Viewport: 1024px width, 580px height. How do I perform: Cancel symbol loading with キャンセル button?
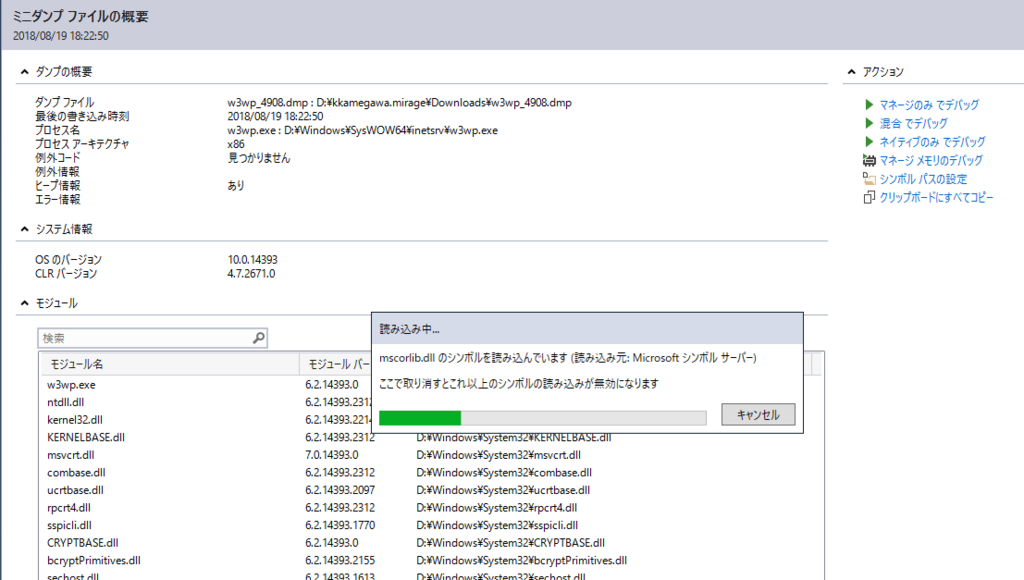click(x=758, y=415)
